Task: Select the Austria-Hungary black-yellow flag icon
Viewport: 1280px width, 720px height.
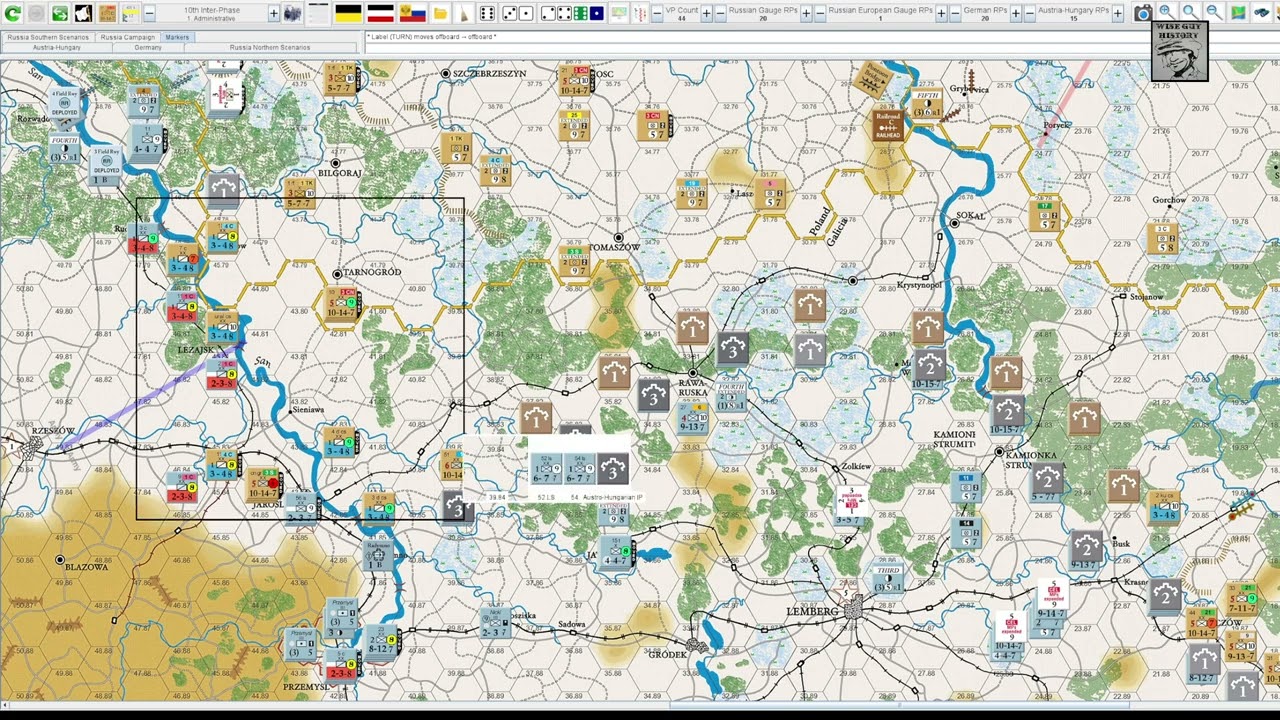Action: tap(348, 13)
